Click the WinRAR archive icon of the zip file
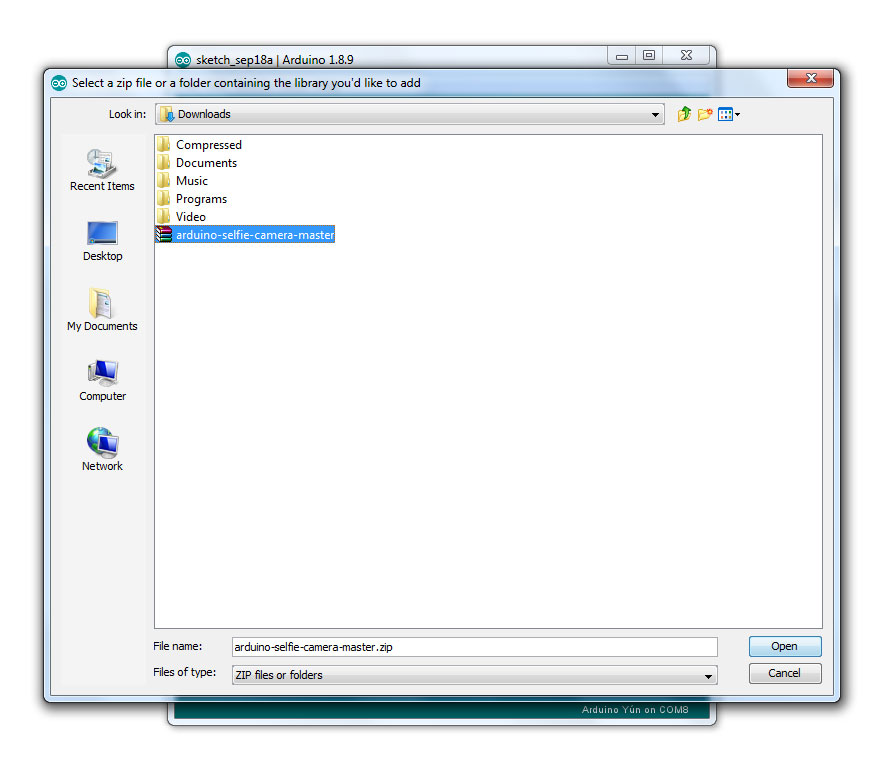The height and width of the screenshot is (762, 882). click(x=164, y=235)
